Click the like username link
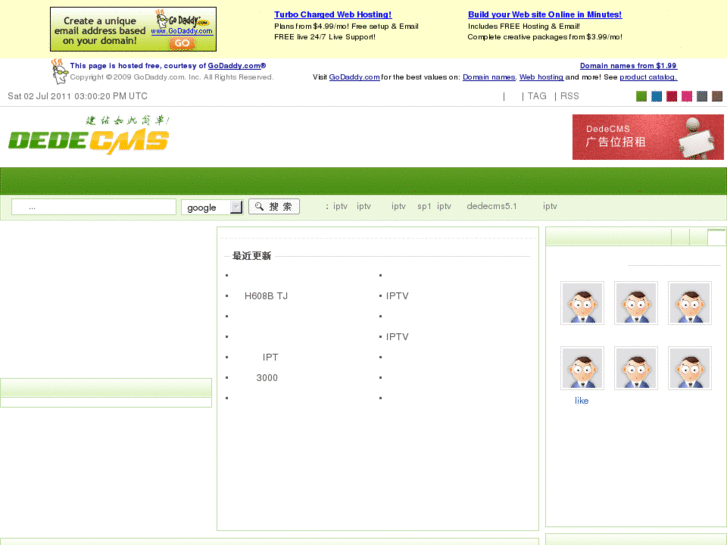 (581, 401)
